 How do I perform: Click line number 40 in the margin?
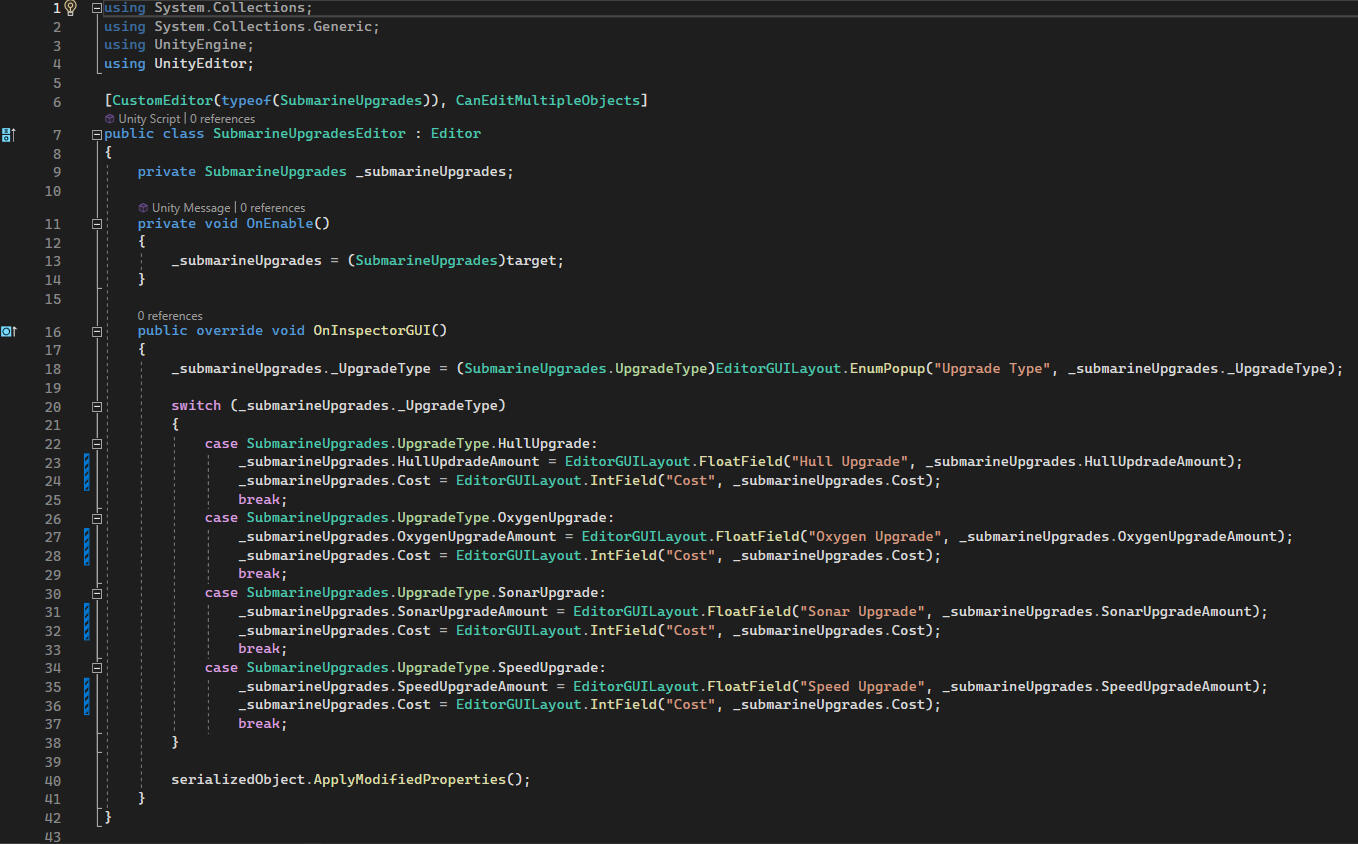pyautogui.click(x=52, y=780)
